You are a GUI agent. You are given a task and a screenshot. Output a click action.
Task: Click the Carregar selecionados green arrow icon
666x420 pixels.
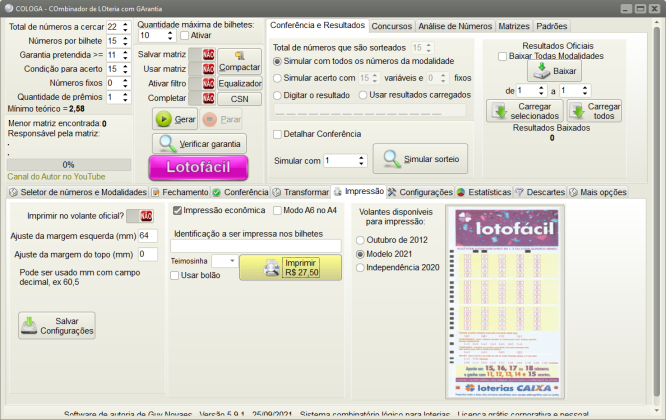coord(500,111)
